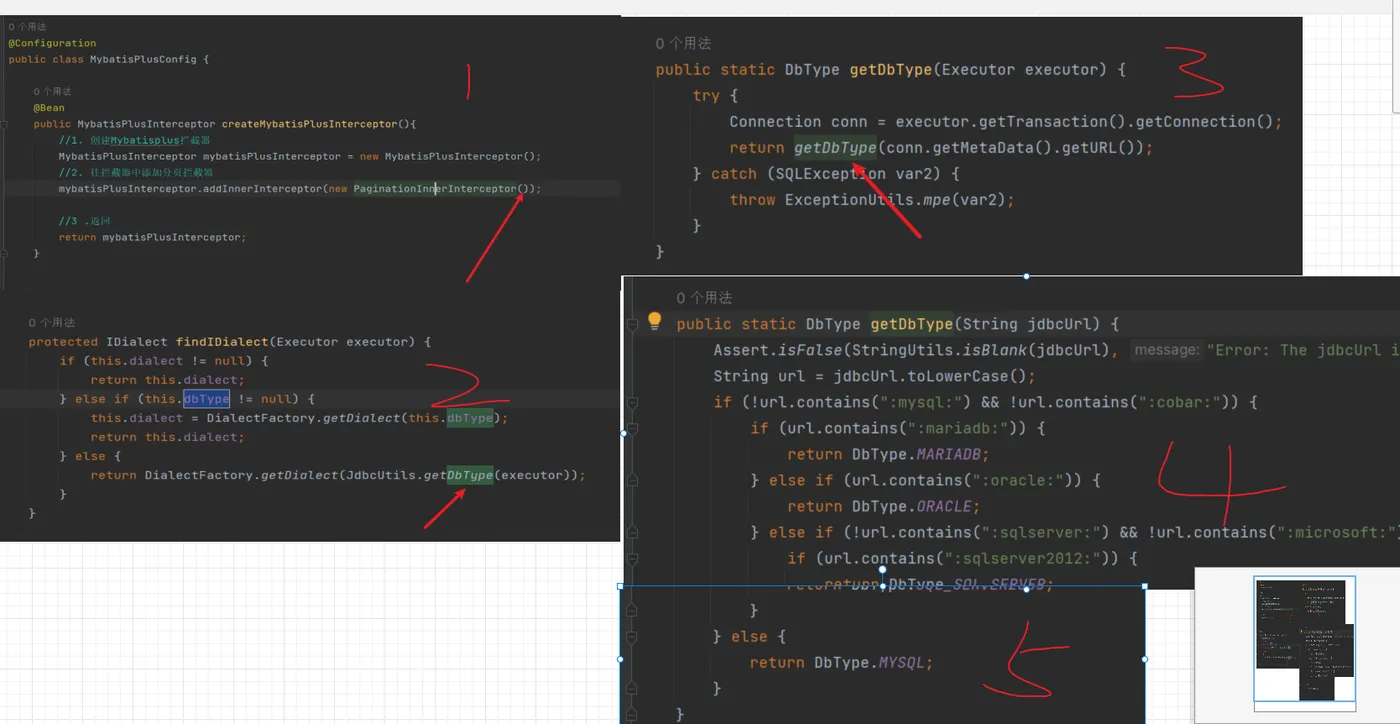Click the usages hint above @Configuration
1400x724 pixels.
pyautogui.click(x=27, y=27)
